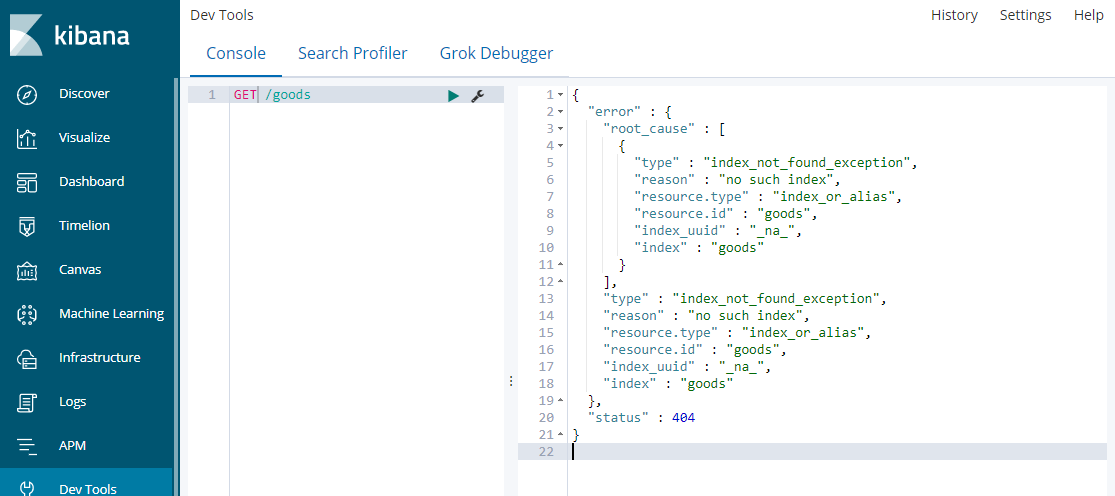Collapse the "error" object at line 2
This screenshot has width=1115, height=496.
(x=560, y=112)
